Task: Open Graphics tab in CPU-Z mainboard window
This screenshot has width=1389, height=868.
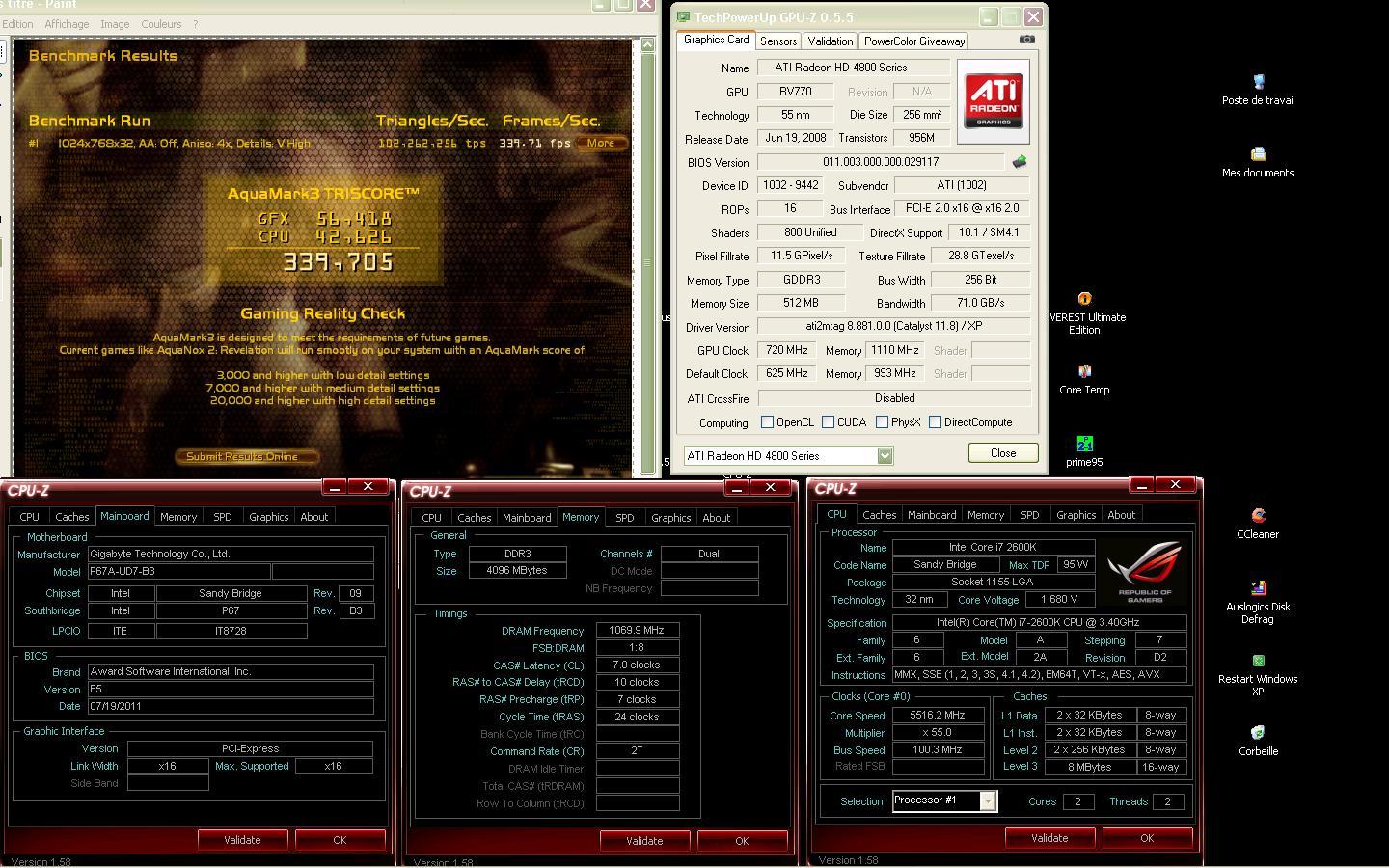Action: [268, 517]
